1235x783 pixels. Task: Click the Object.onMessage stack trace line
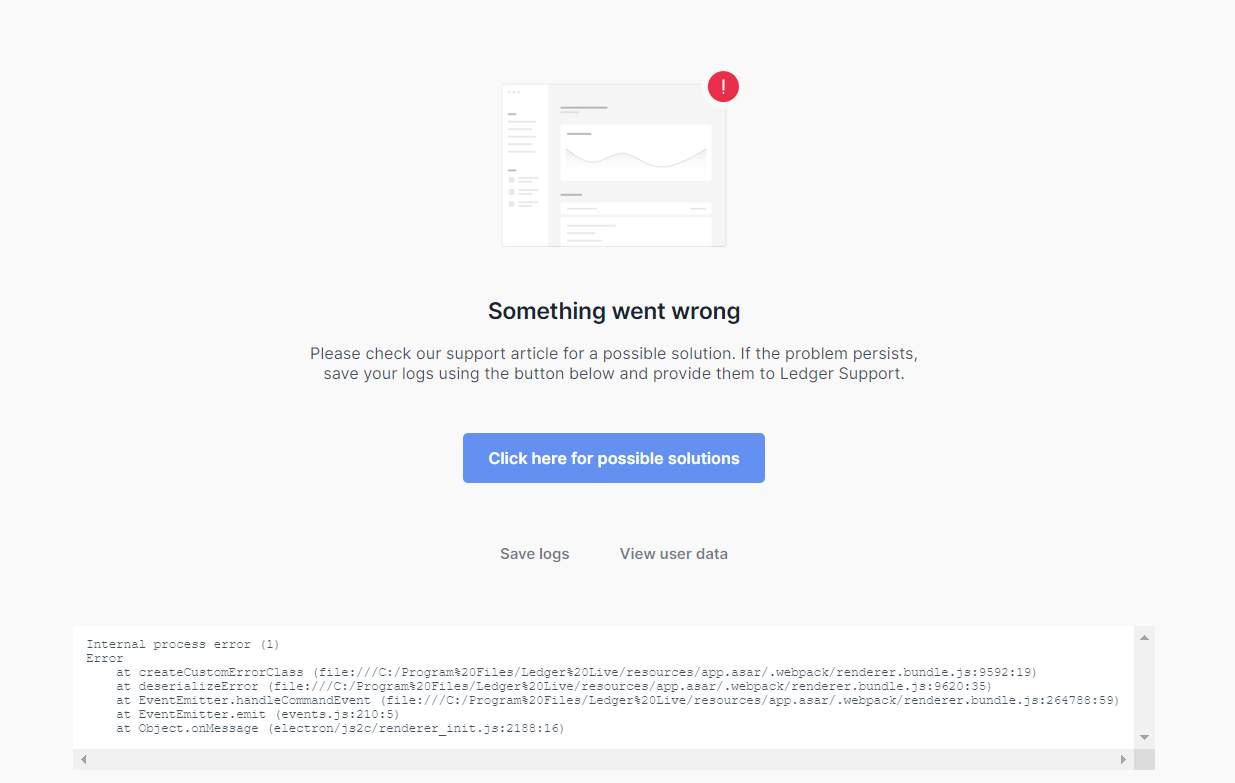340,728
